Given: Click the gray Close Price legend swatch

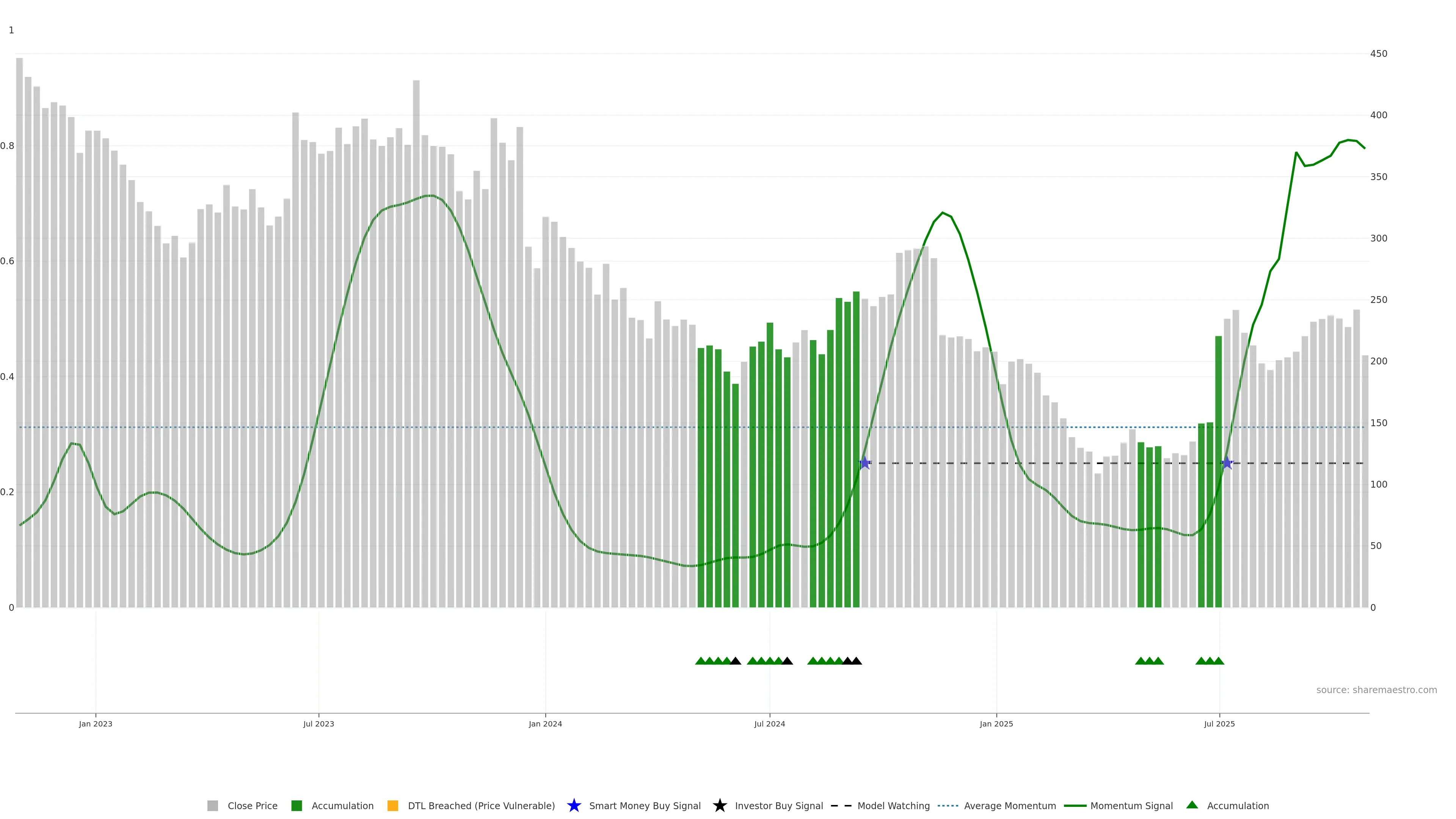Looking at the screenshot, I should click(x=212, y=805).
